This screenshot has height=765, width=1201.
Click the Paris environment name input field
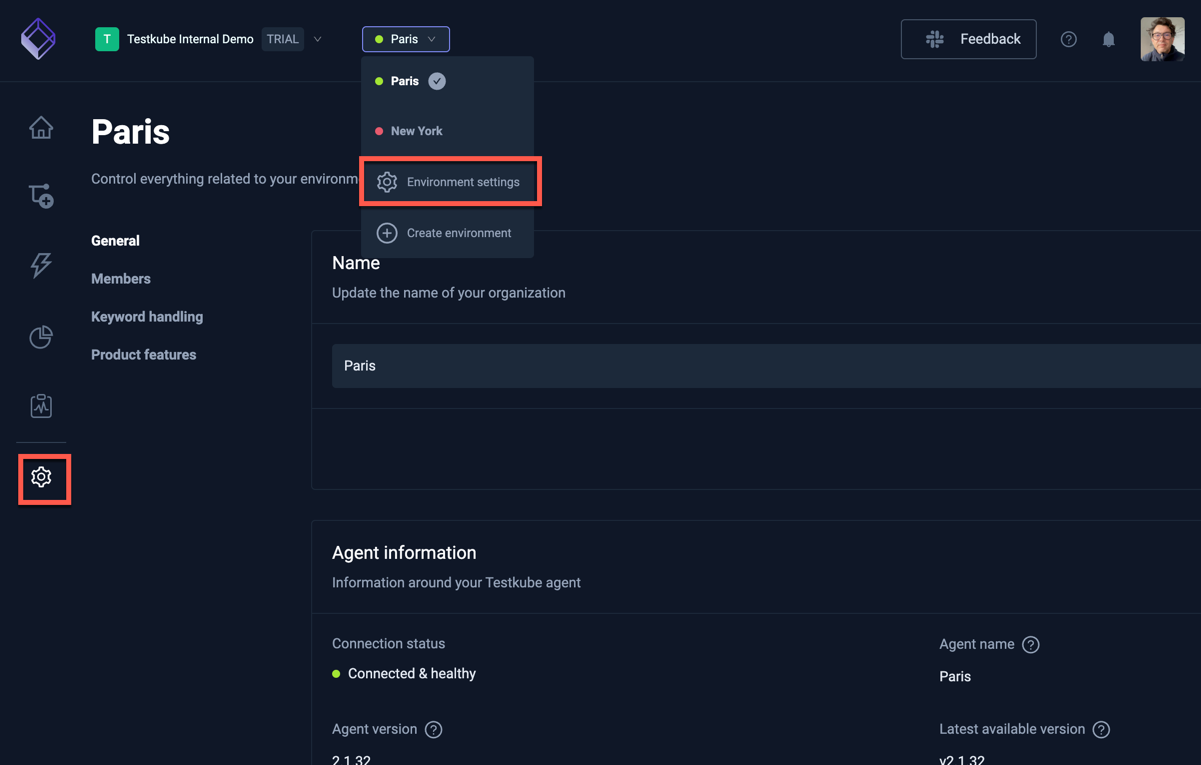[x=700, y=366]
